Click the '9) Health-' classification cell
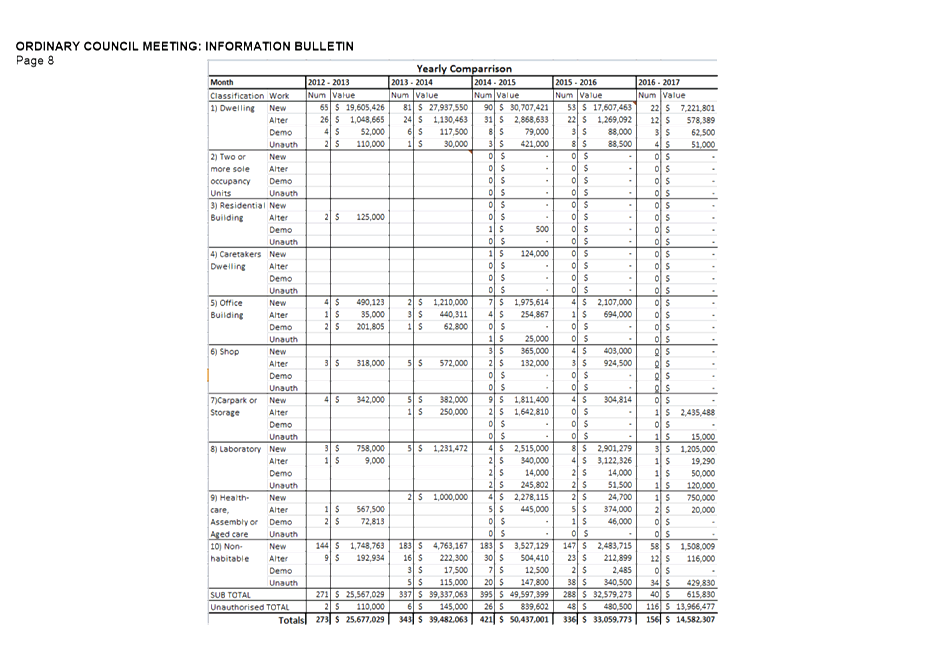929x657 pixels. [230, 498]
